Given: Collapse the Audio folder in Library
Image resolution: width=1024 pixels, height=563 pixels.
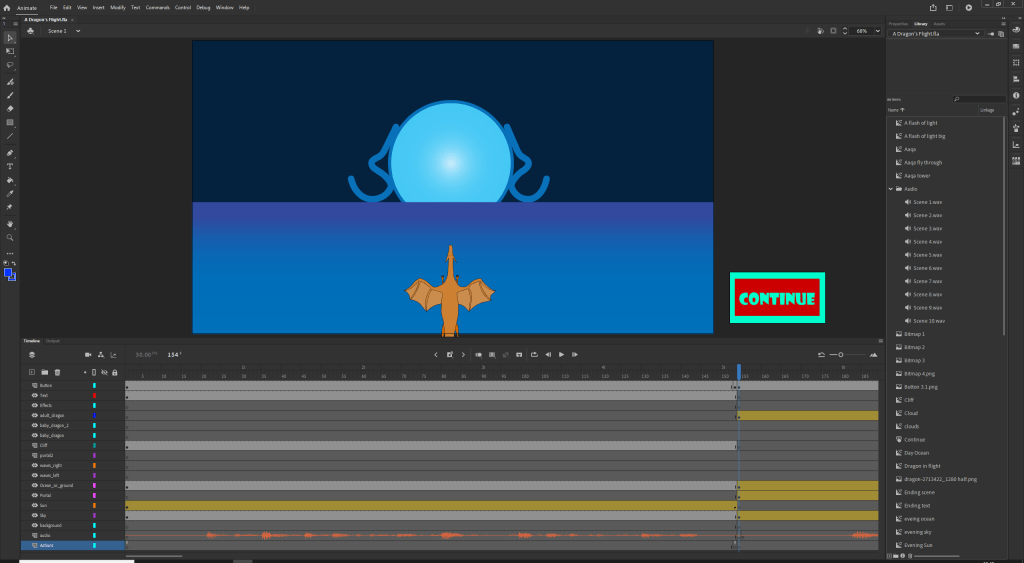Looking at the screenshot, I should 891,188.
